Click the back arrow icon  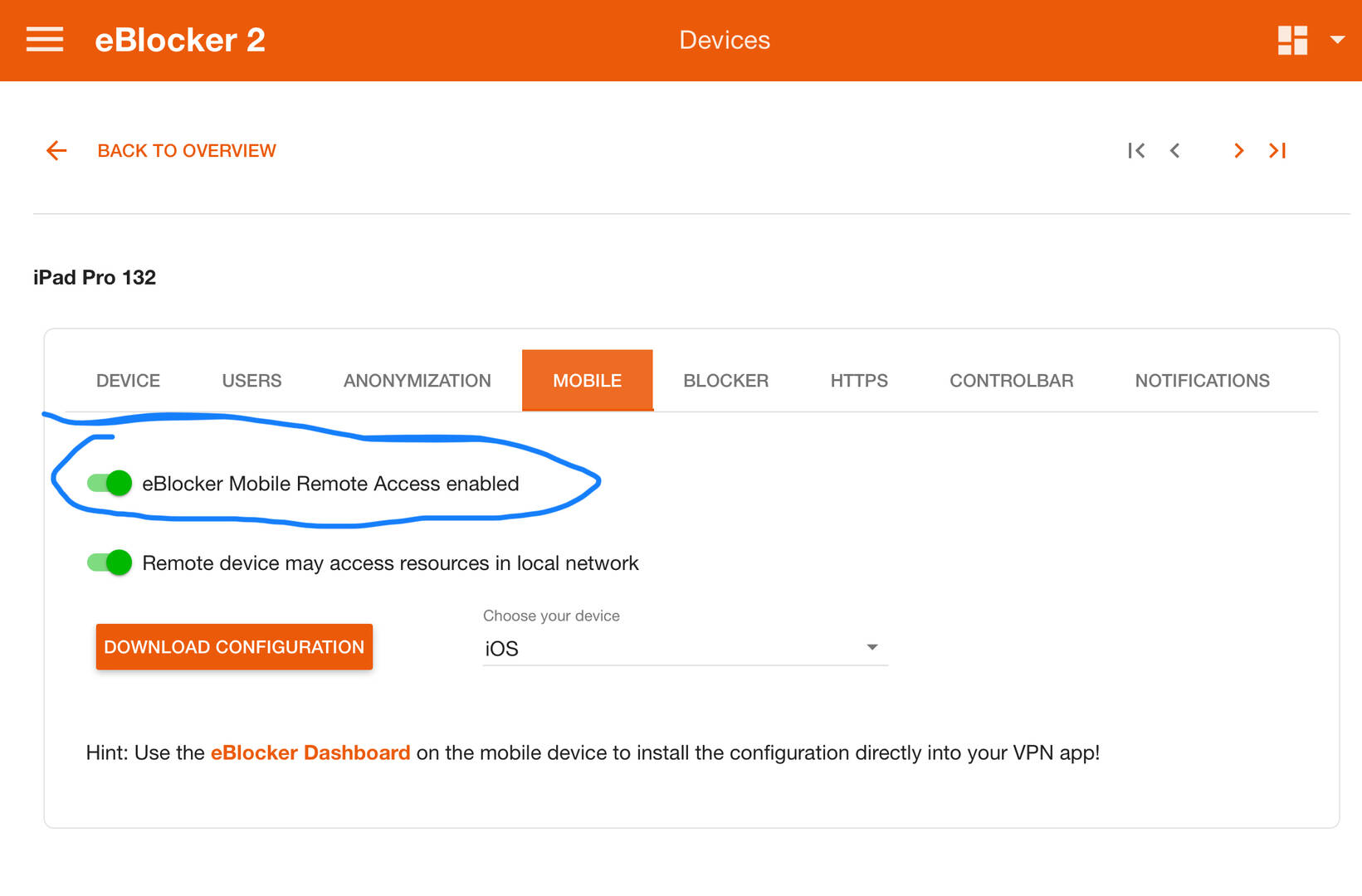click(x=56, y=150)
